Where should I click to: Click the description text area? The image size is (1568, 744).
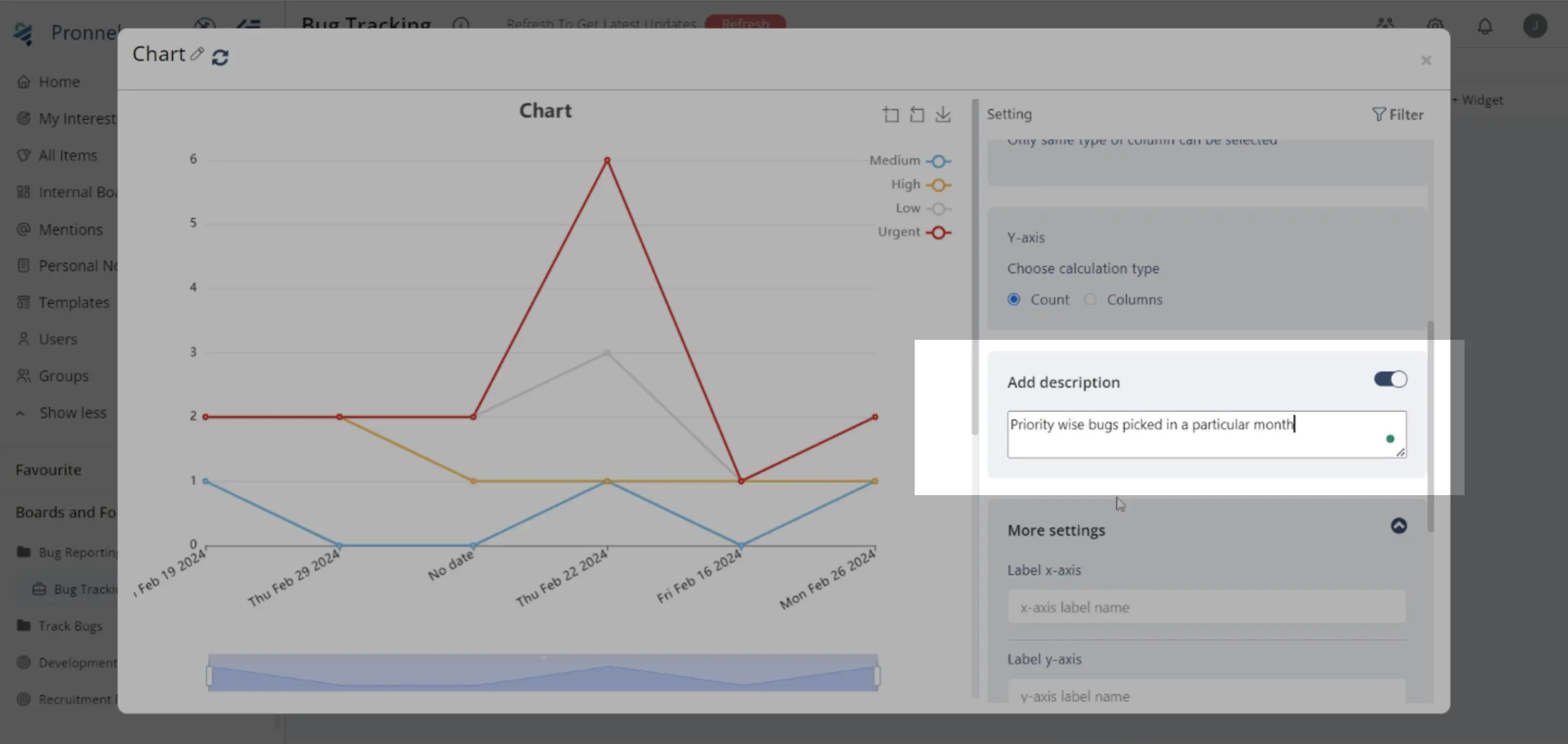[1206, 434]
